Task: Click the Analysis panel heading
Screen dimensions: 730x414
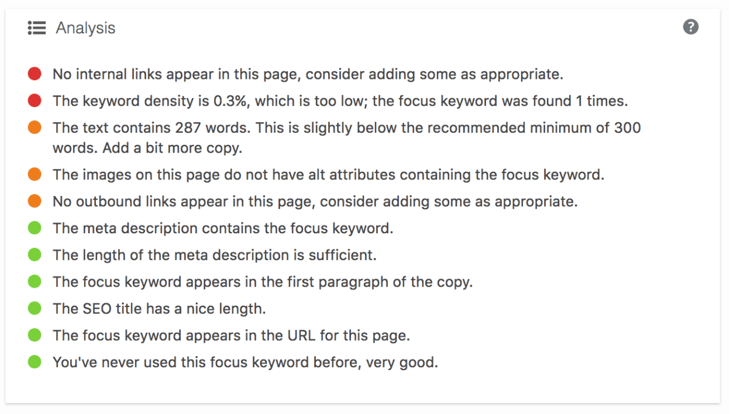Action: 85,28
